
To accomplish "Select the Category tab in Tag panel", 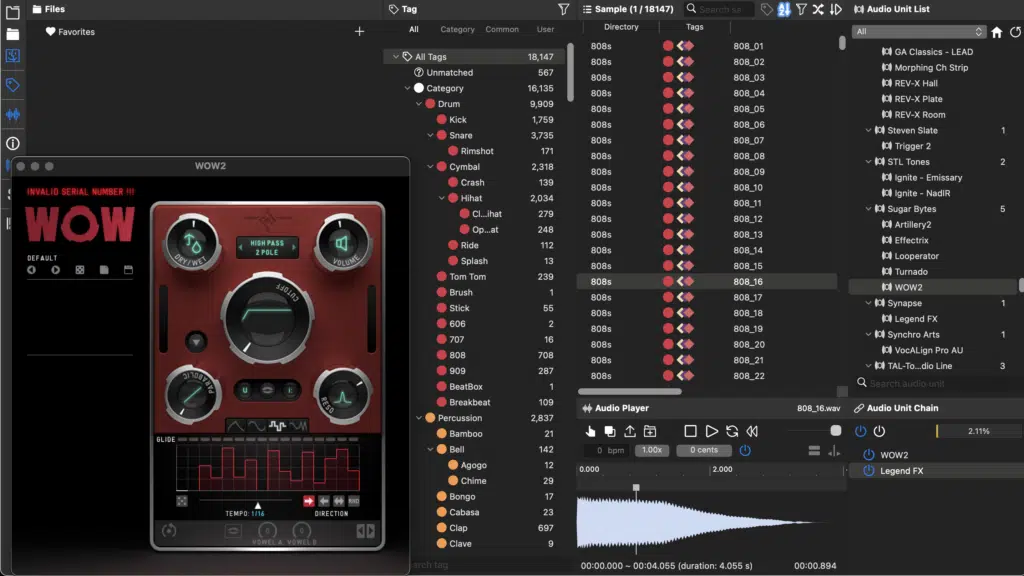I will 457,29.
